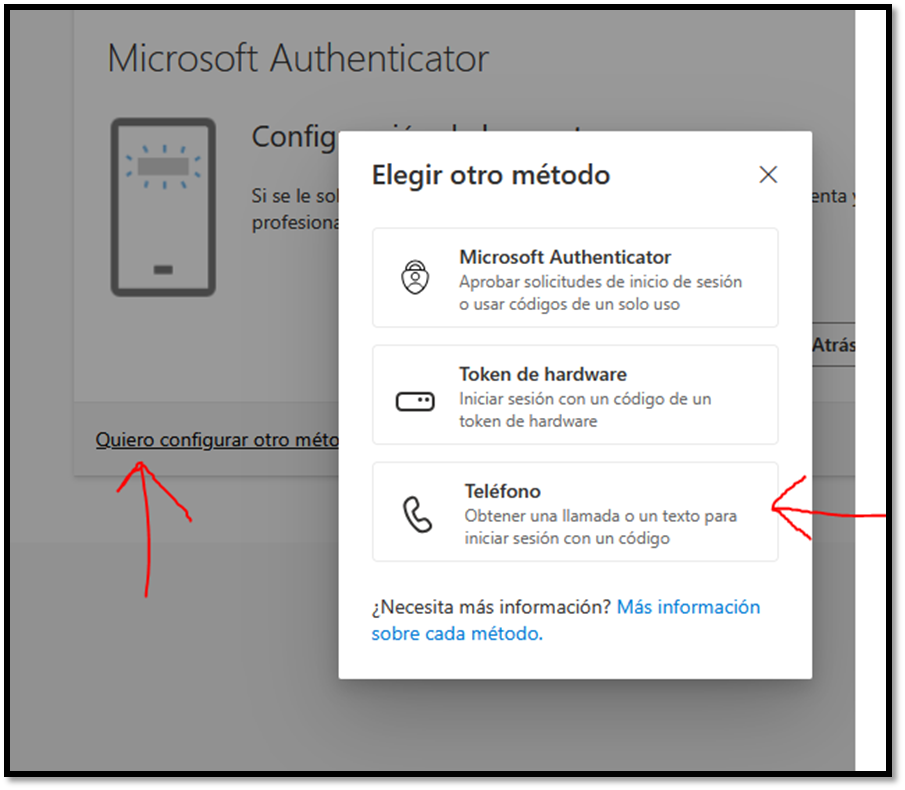Click Quiero configurar otro método link
Screen dimensions: 905x790
[x=218, y=440]
